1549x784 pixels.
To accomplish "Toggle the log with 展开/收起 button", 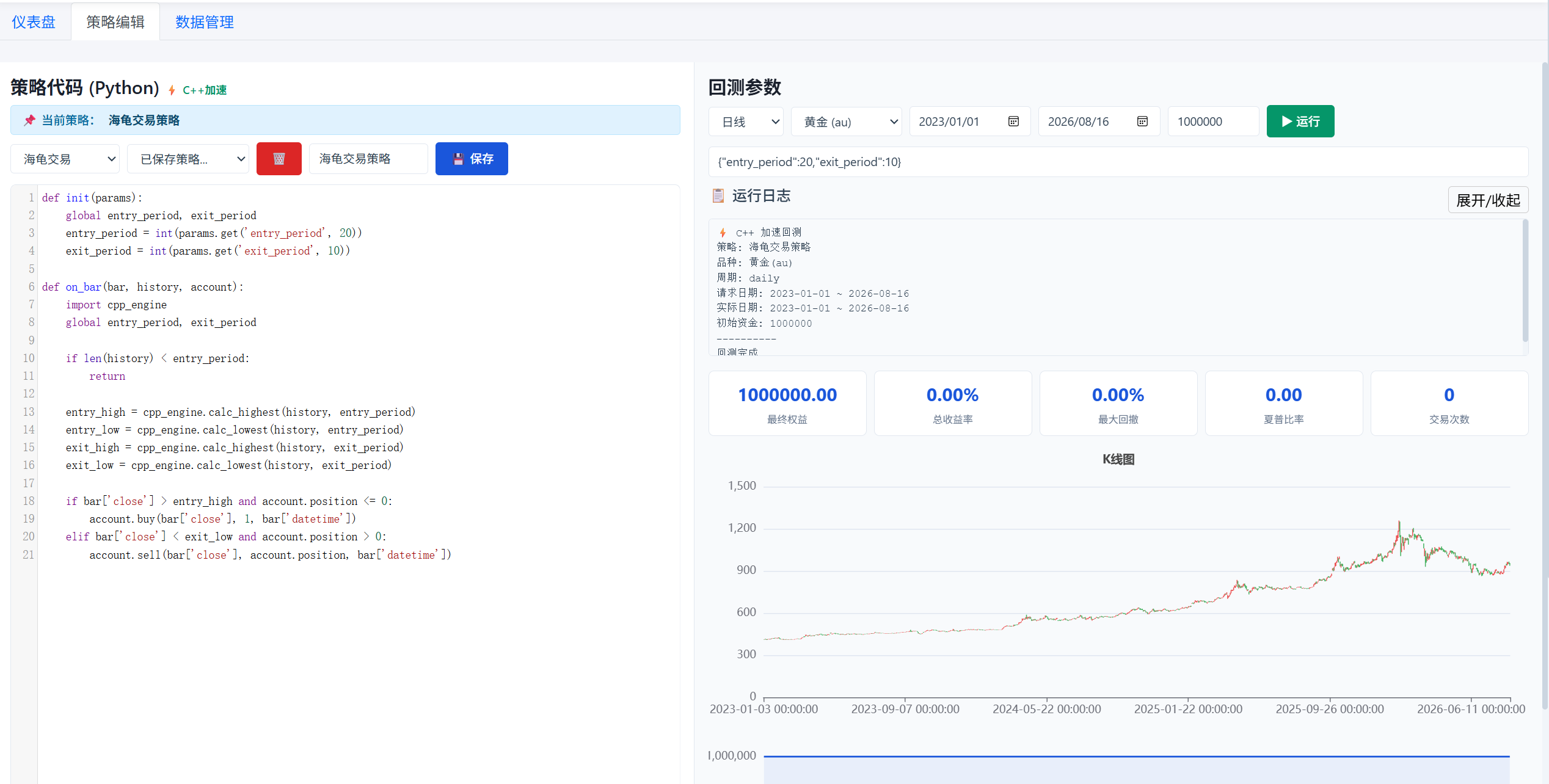I will pyautogui.click(x=1488, y=200).
